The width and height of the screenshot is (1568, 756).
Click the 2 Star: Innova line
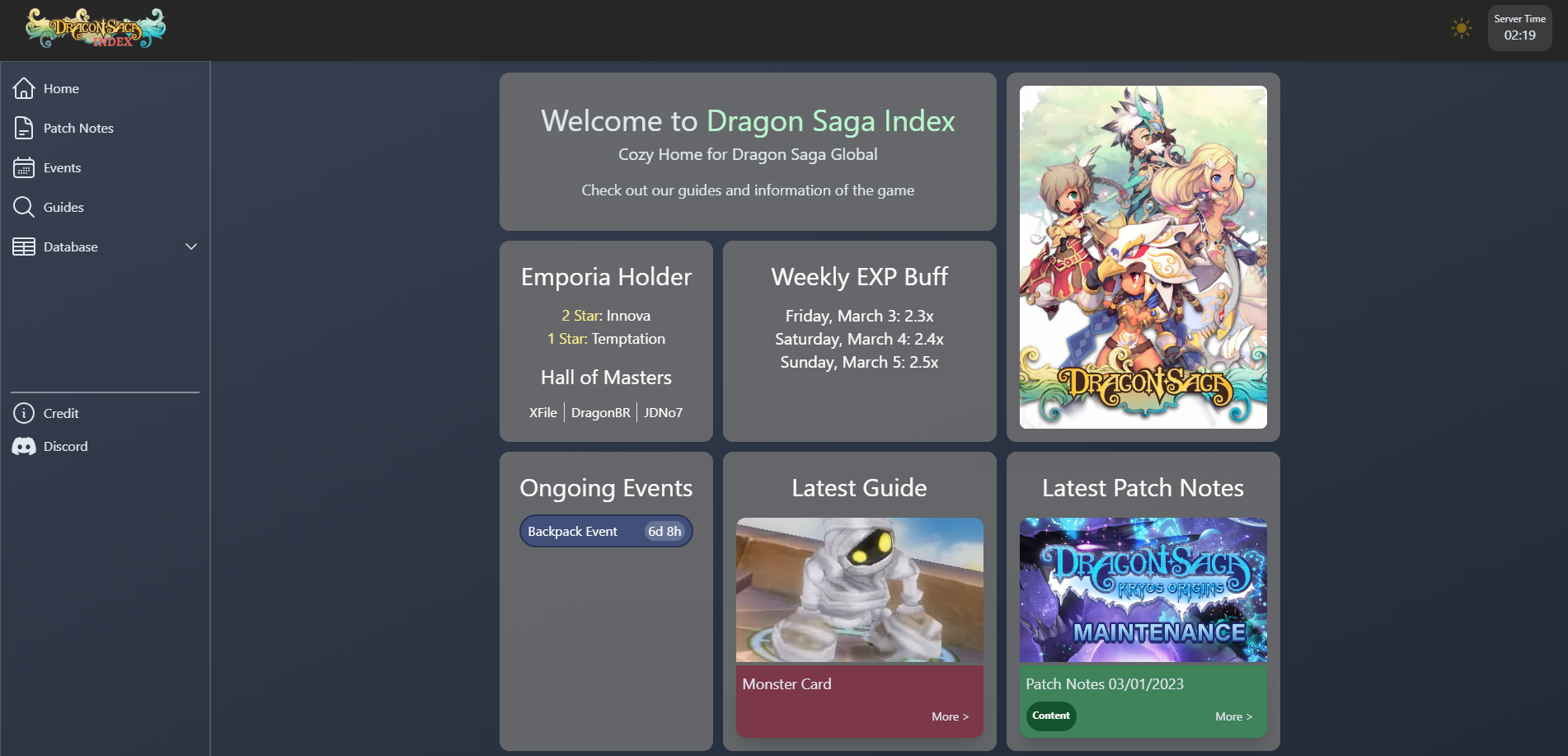click(606, 316)
